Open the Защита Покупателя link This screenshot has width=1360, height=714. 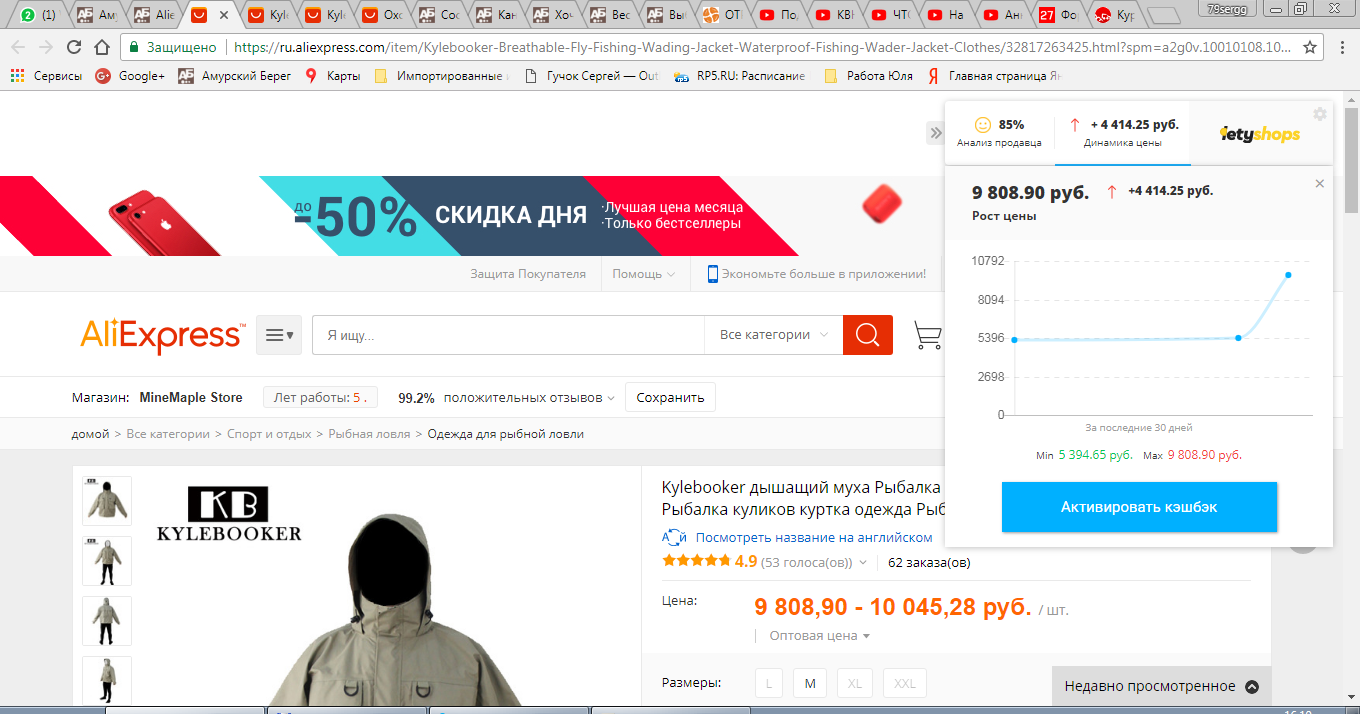528,274
